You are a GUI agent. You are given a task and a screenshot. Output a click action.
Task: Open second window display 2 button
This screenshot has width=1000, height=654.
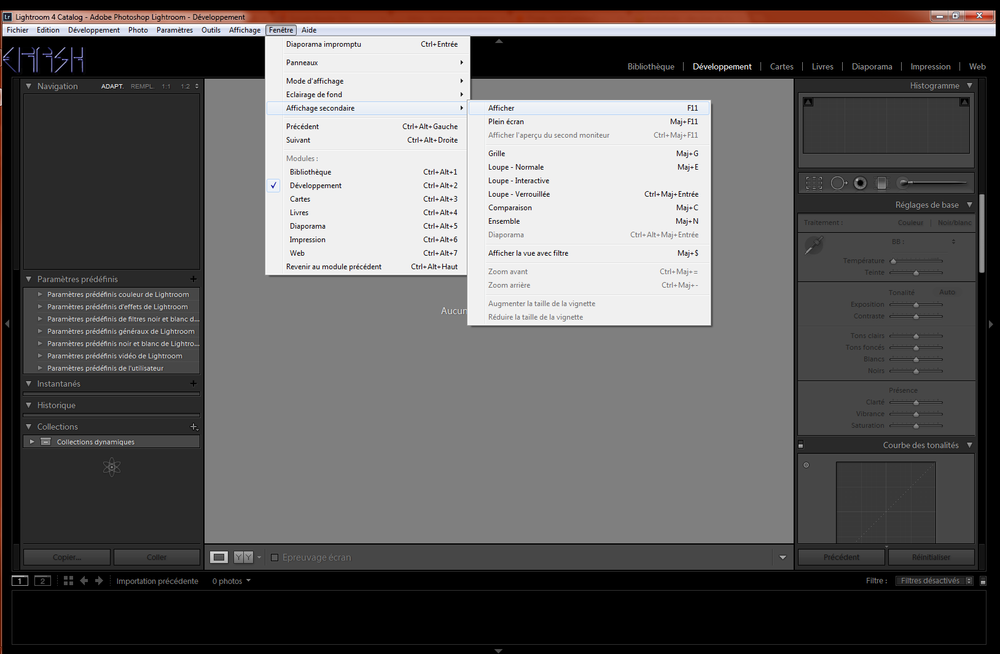click(x=42, y=581)
